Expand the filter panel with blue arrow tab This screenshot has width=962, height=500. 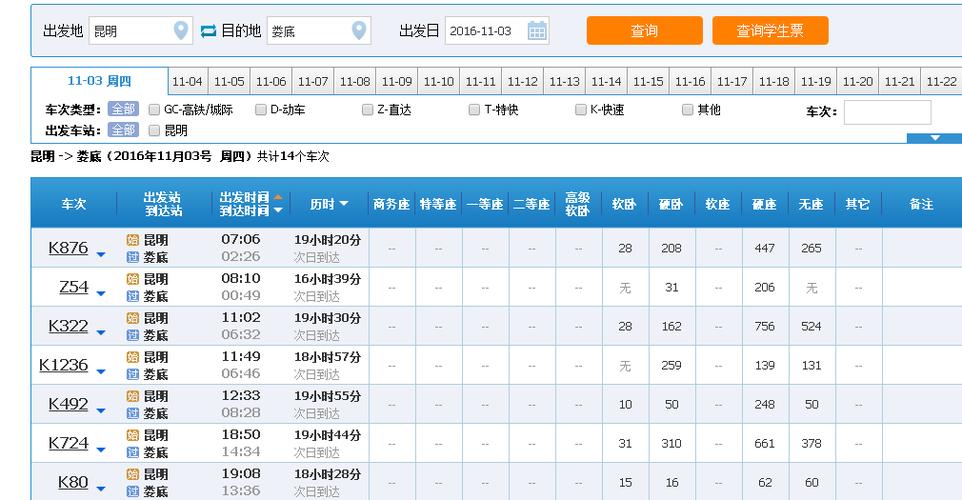[934, 138]
